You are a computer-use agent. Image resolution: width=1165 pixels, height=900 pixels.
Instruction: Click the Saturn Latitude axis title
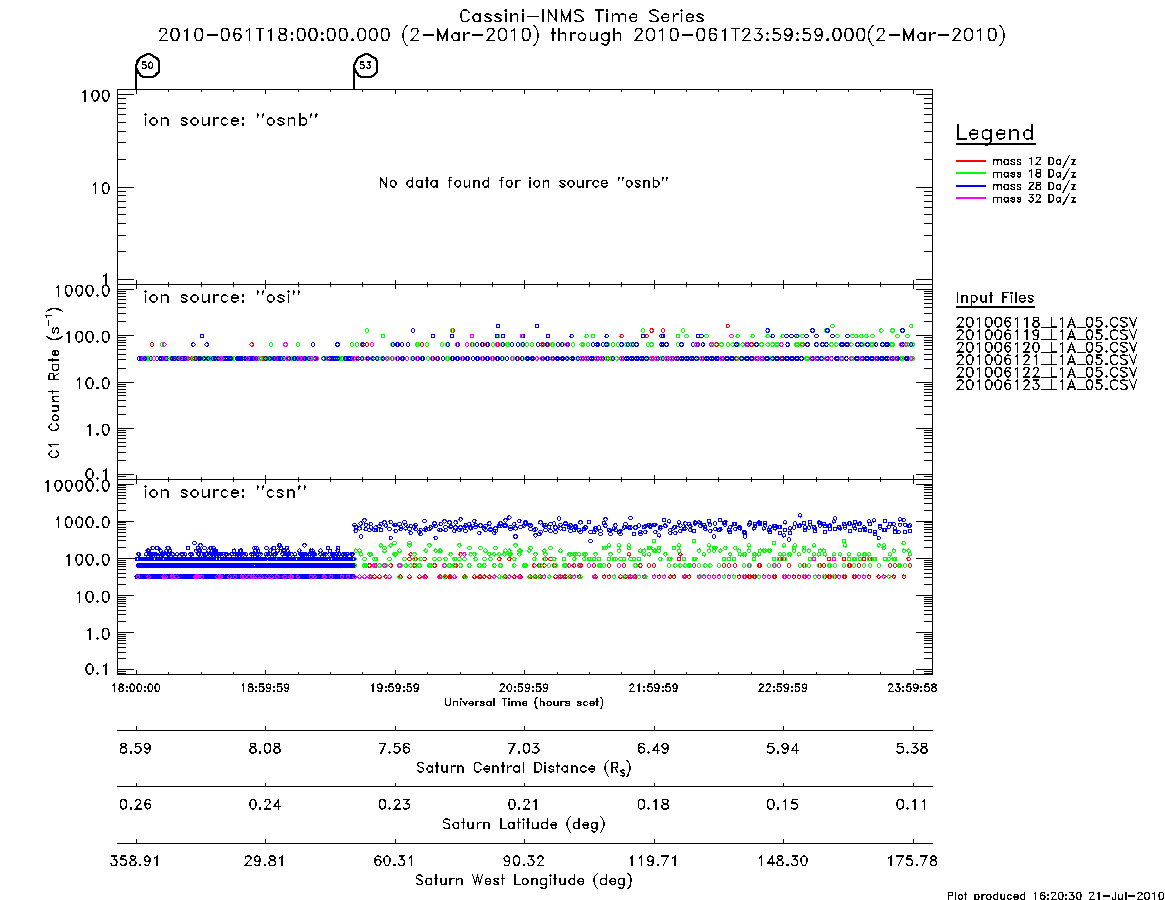point(524,824)
